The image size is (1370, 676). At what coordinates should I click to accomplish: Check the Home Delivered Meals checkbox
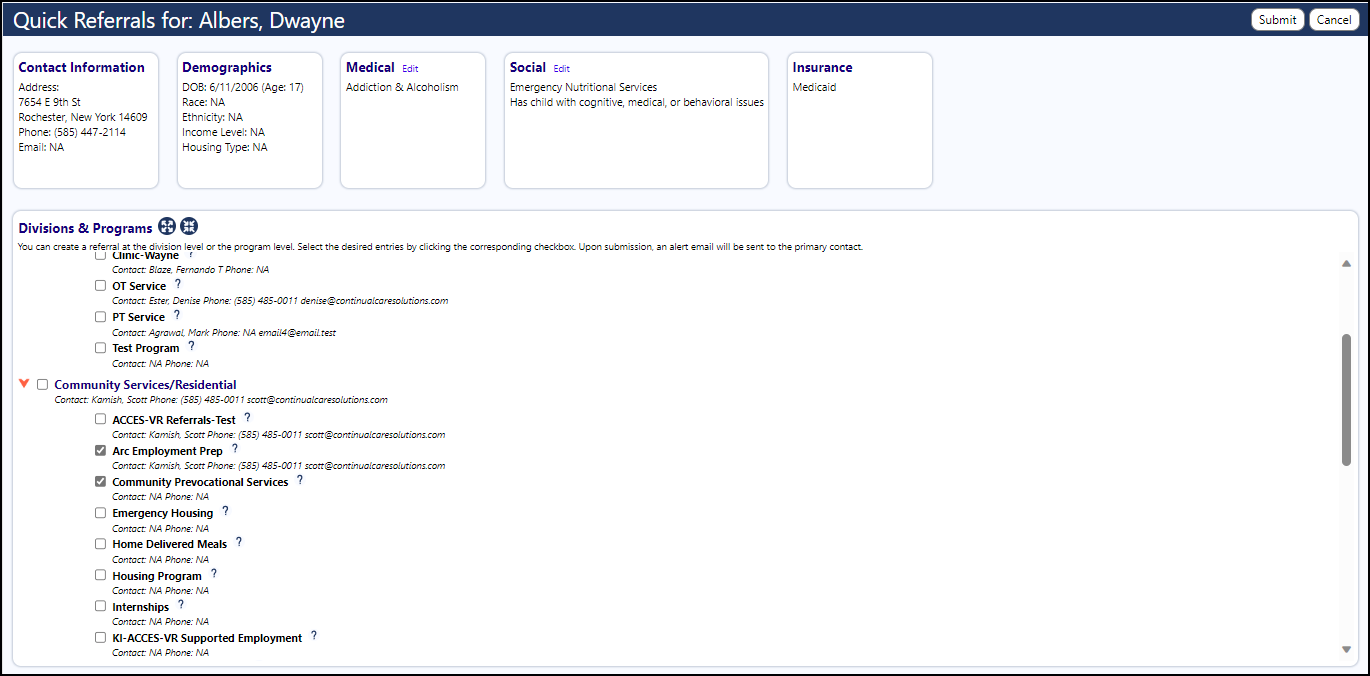click(100, 544)
